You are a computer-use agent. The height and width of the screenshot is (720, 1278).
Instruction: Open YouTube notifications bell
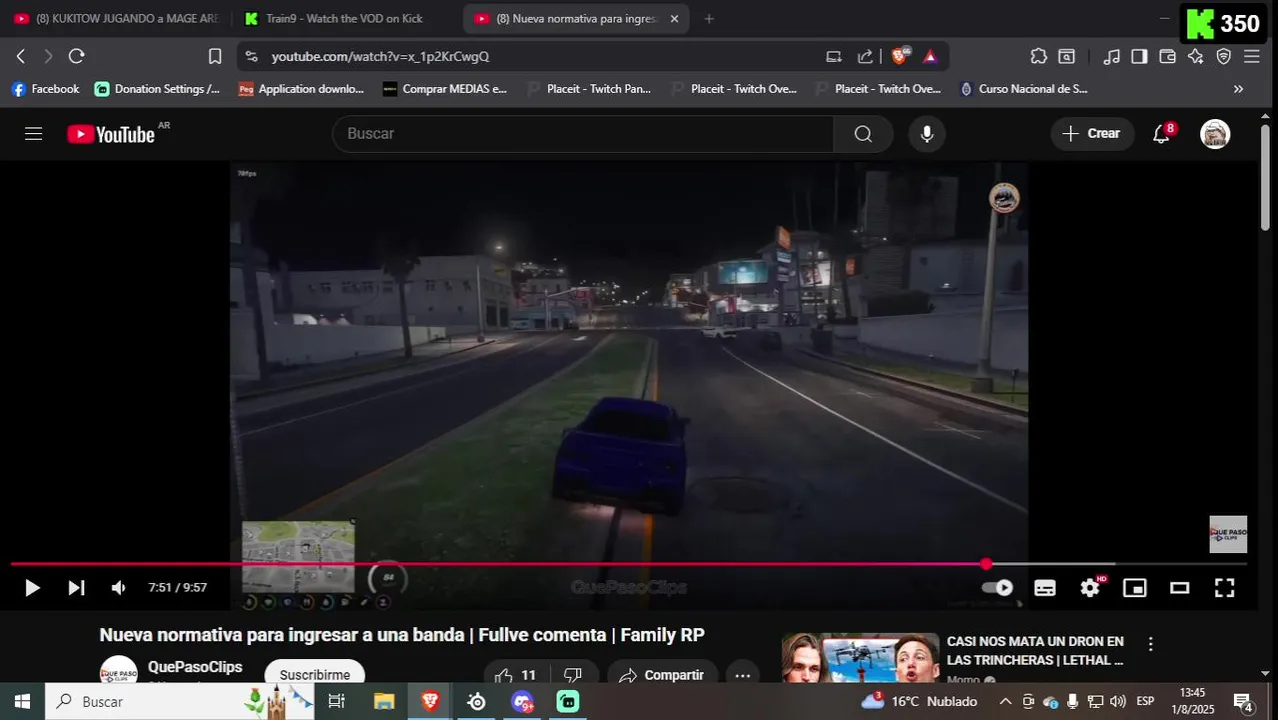[x=1162, y=134]
